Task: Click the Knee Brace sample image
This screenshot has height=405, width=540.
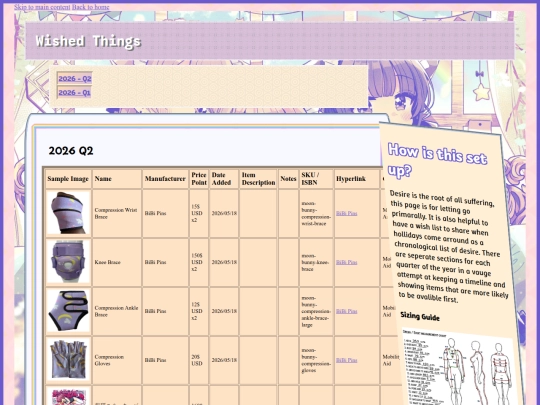Action: pos(68,262)
